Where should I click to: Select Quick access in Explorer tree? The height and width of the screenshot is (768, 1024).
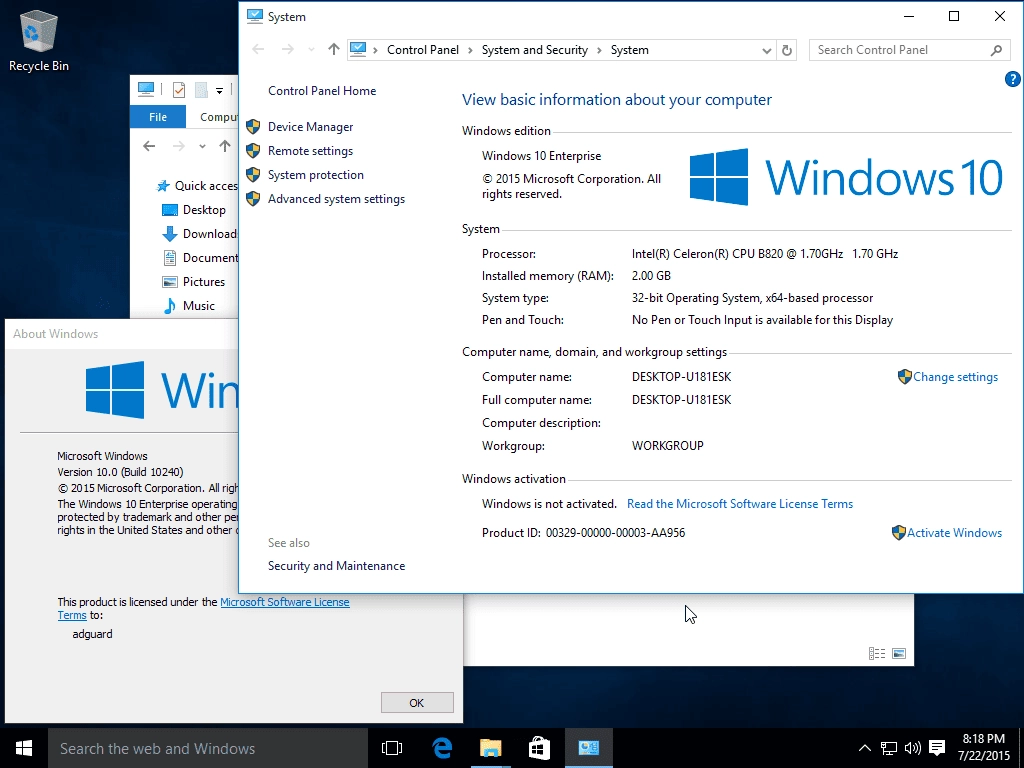tap(197, 186)
